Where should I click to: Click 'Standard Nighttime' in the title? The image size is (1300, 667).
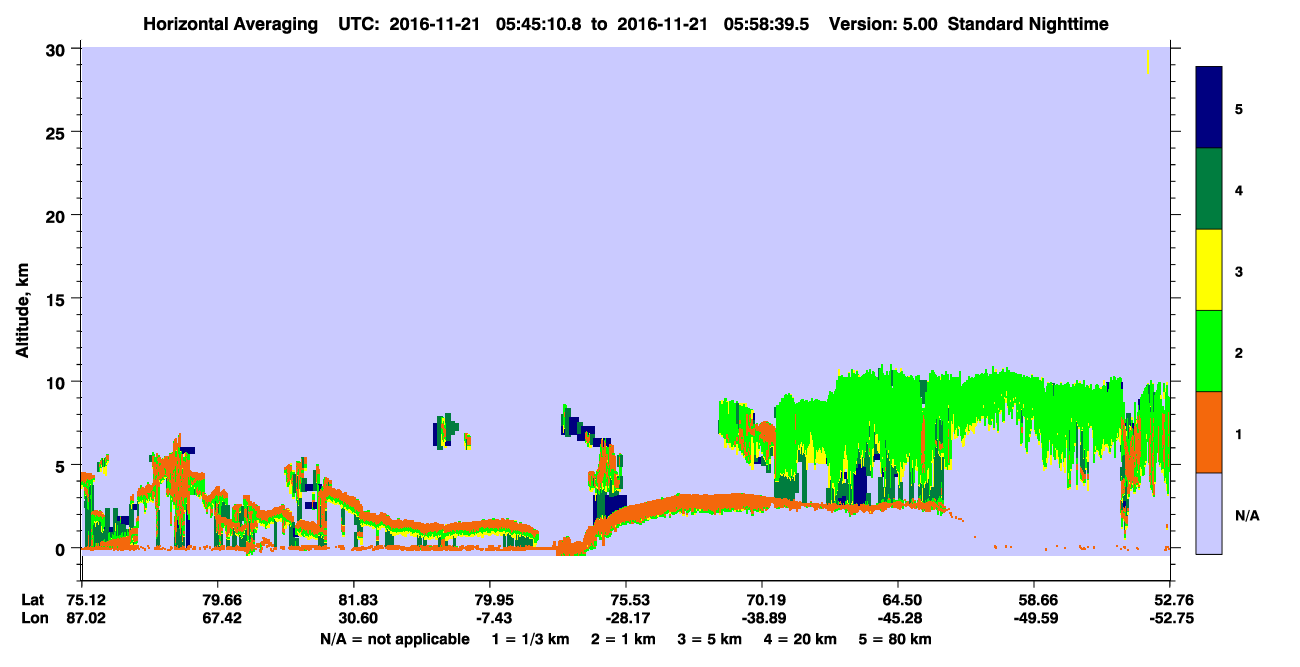pyautogui.click(x=1027, y=24)
